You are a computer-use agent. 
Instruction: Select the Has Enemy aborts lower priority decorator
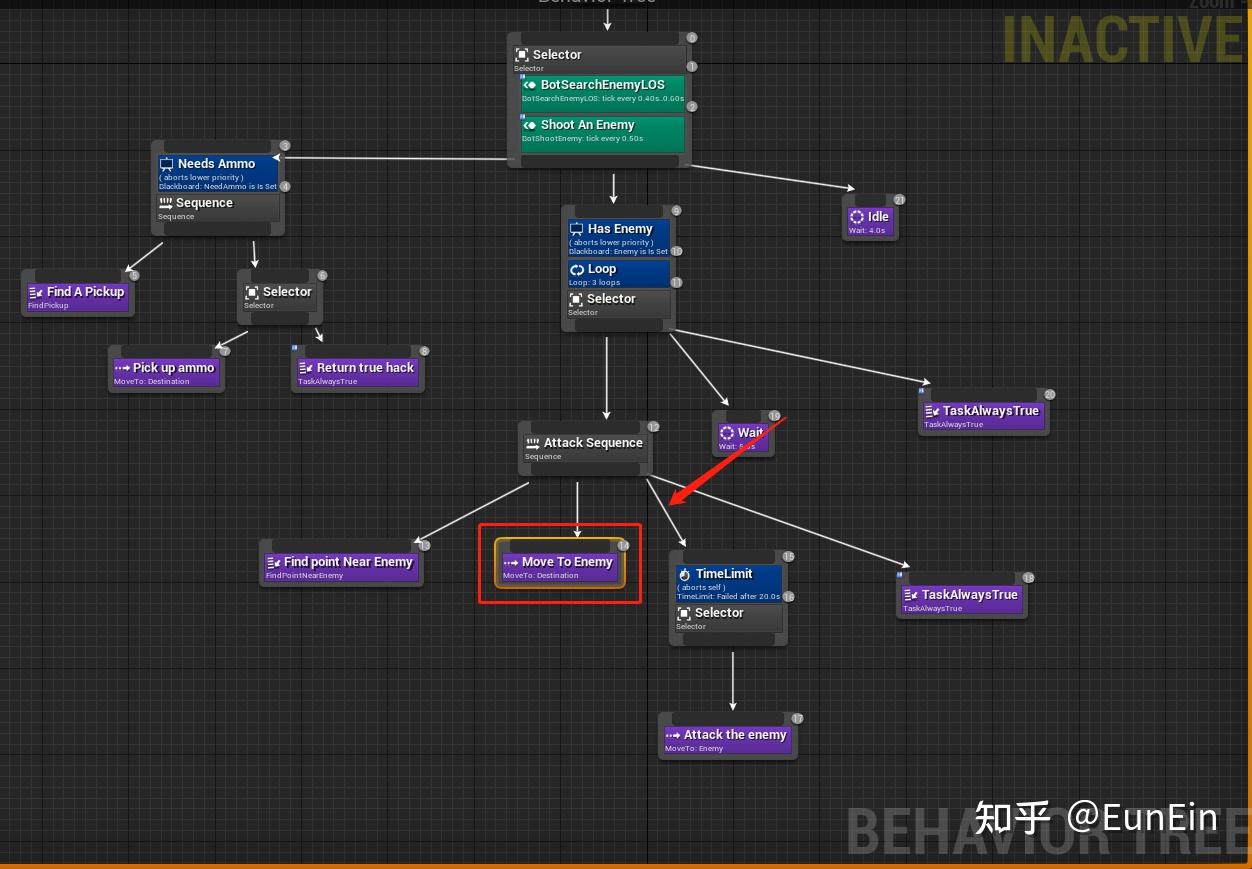point(618,235)
